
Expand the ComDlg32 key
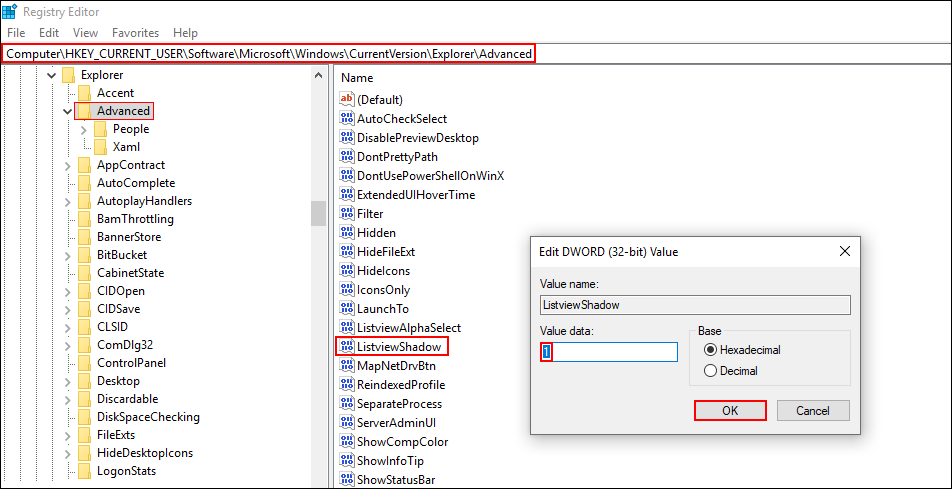(67, 345)
